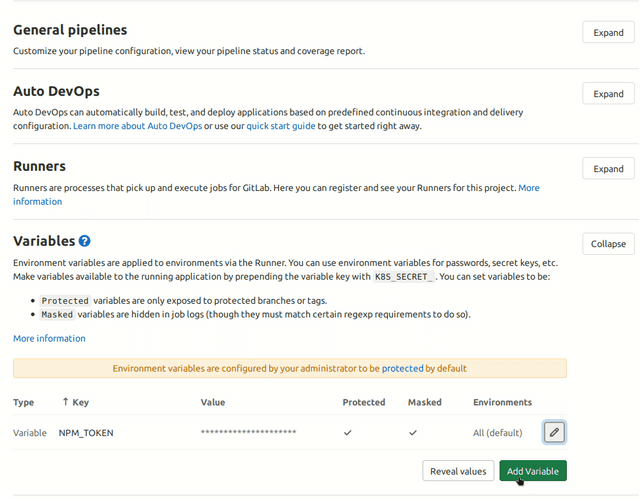Click the Environments column header
The height and width of the screenshot is (498, 640).
coord(502,402)
